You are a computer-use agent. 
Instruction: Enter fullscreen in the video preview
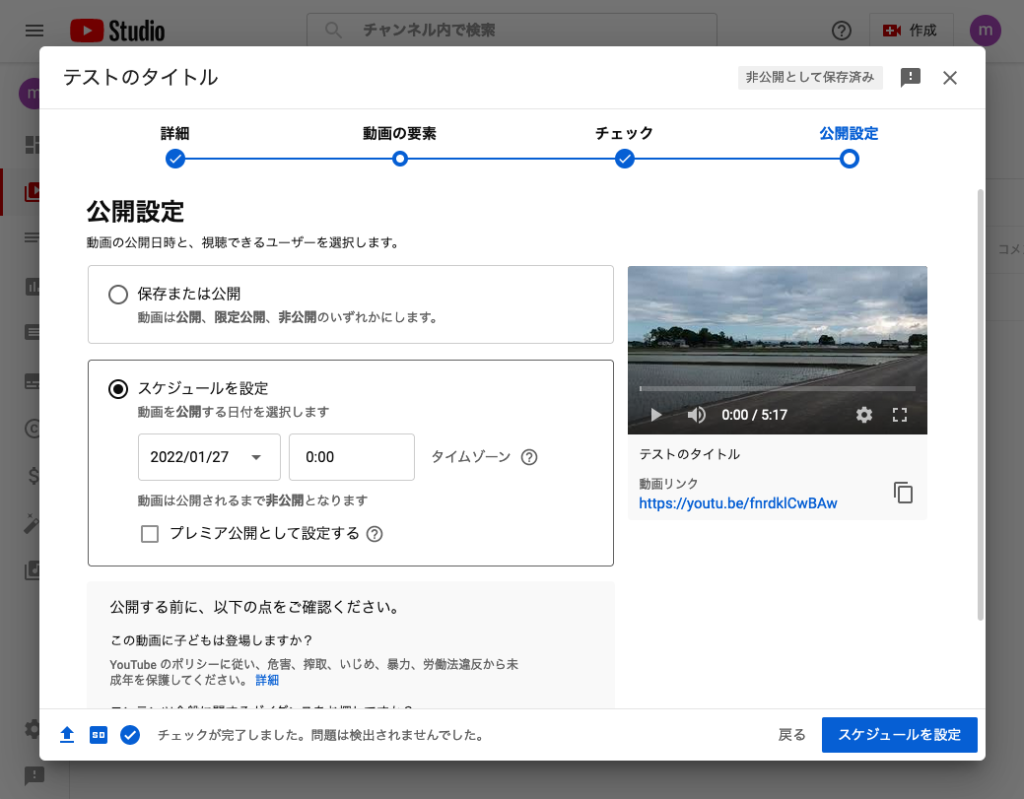[899, 414]
